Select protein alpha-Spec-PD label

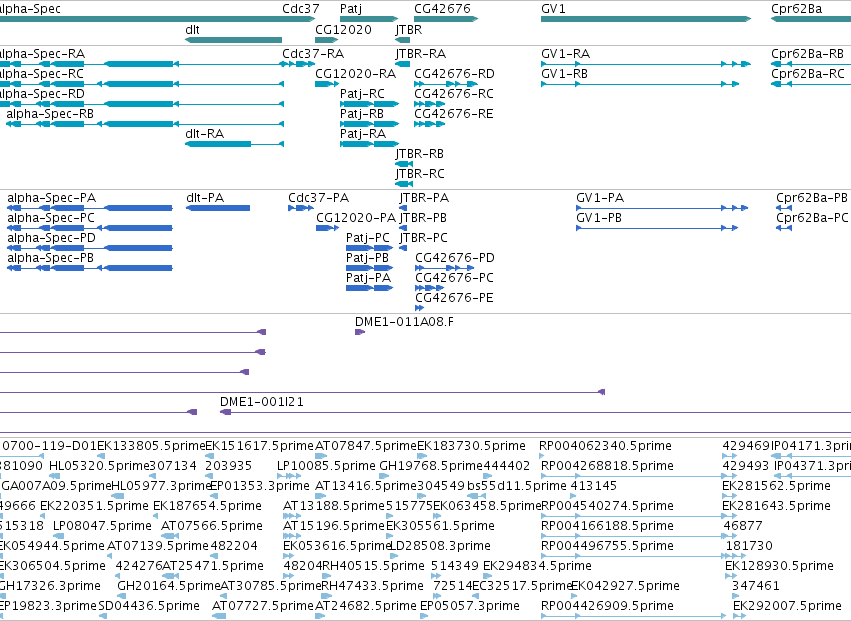(x=52, y=238)
